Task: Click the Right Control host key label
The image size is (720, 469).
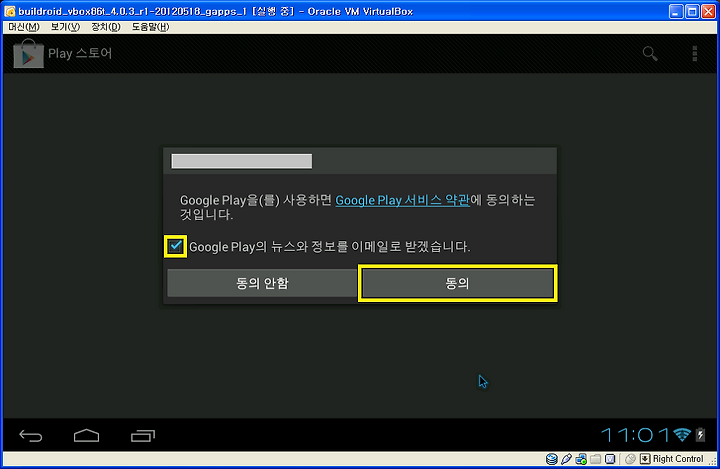Action: (x=678, y=459)
